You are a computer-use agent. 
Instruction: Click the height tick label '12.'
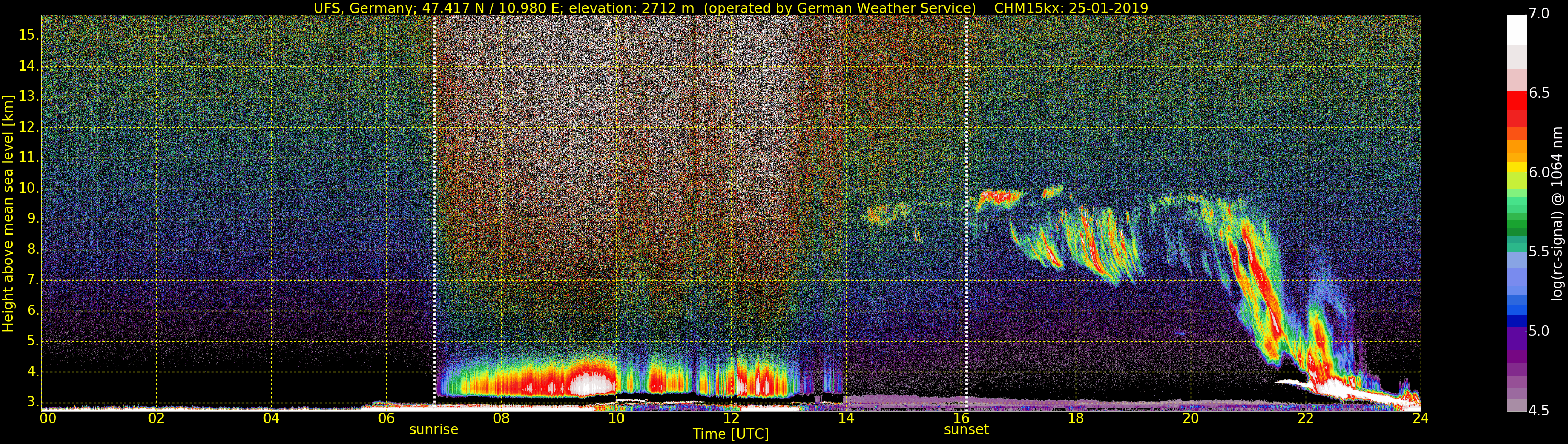(x=29, y=127)
